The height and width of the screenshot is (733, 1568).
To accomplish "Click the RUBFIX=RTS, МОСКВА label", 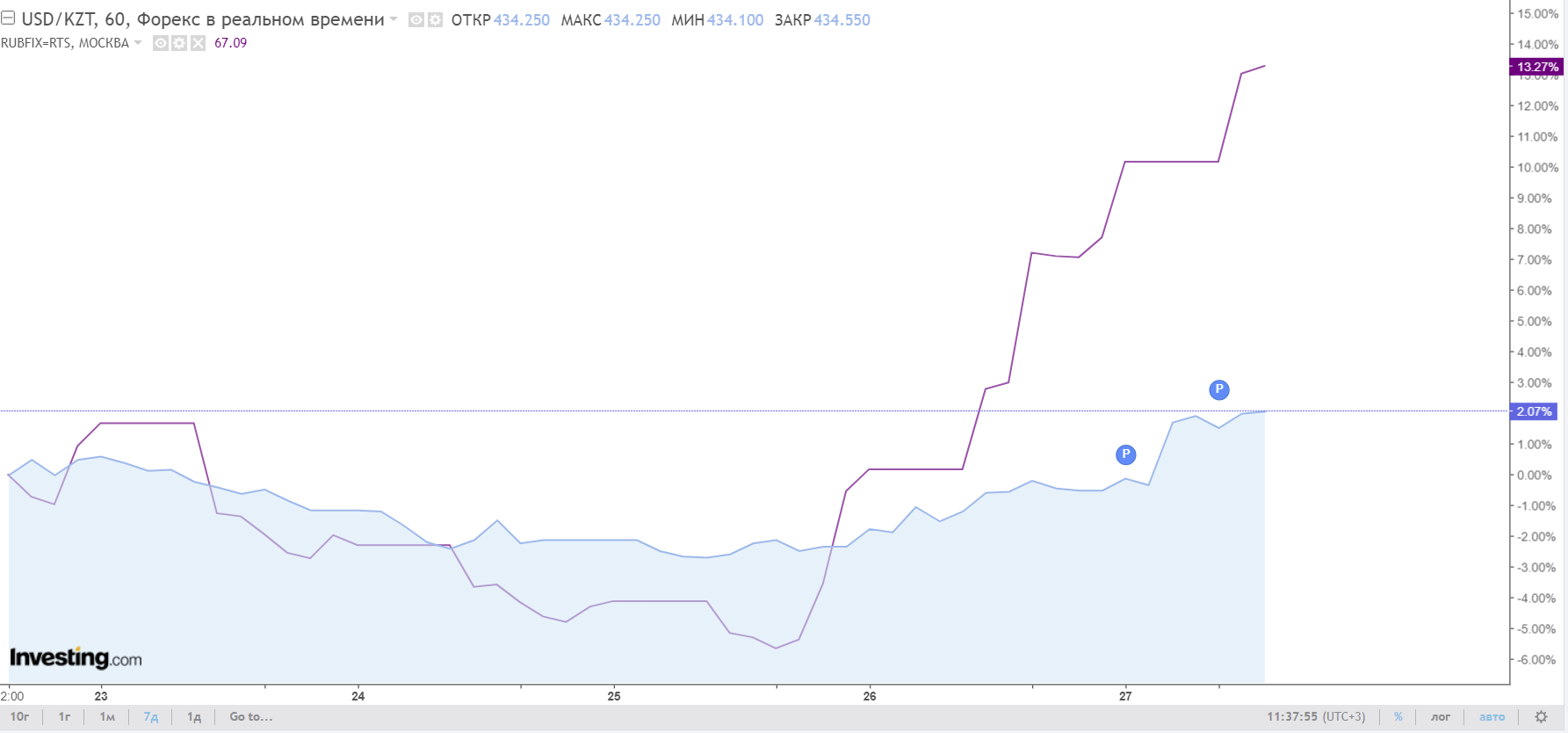I will pyautogui.click(x=65, y=43).
